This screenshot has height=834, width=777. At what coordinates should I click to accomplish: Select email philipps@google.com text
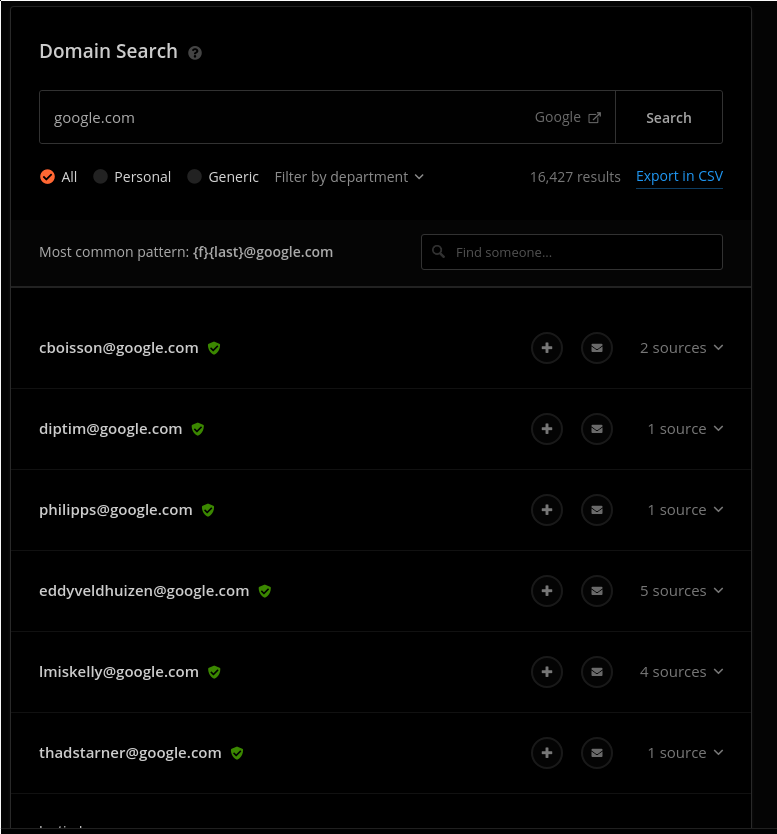(115, 510)
